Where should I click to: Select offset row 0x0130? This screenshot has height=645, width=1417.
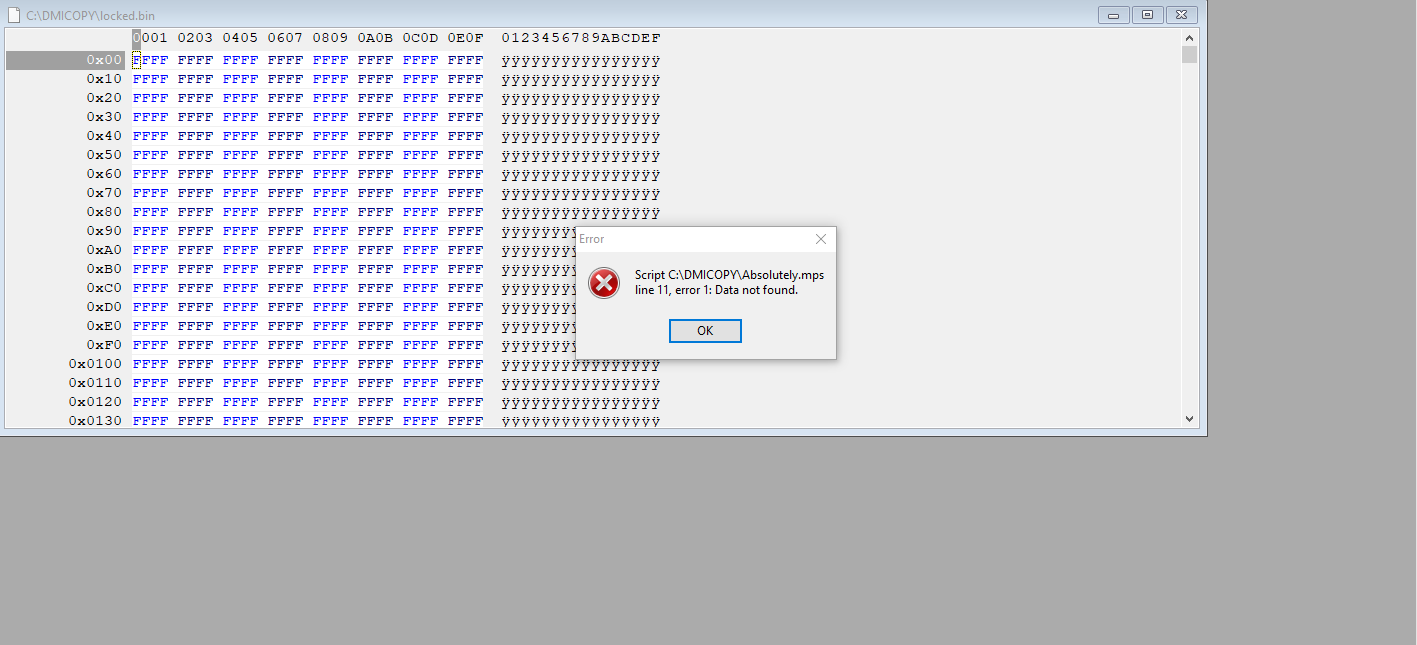coord(95,421)
